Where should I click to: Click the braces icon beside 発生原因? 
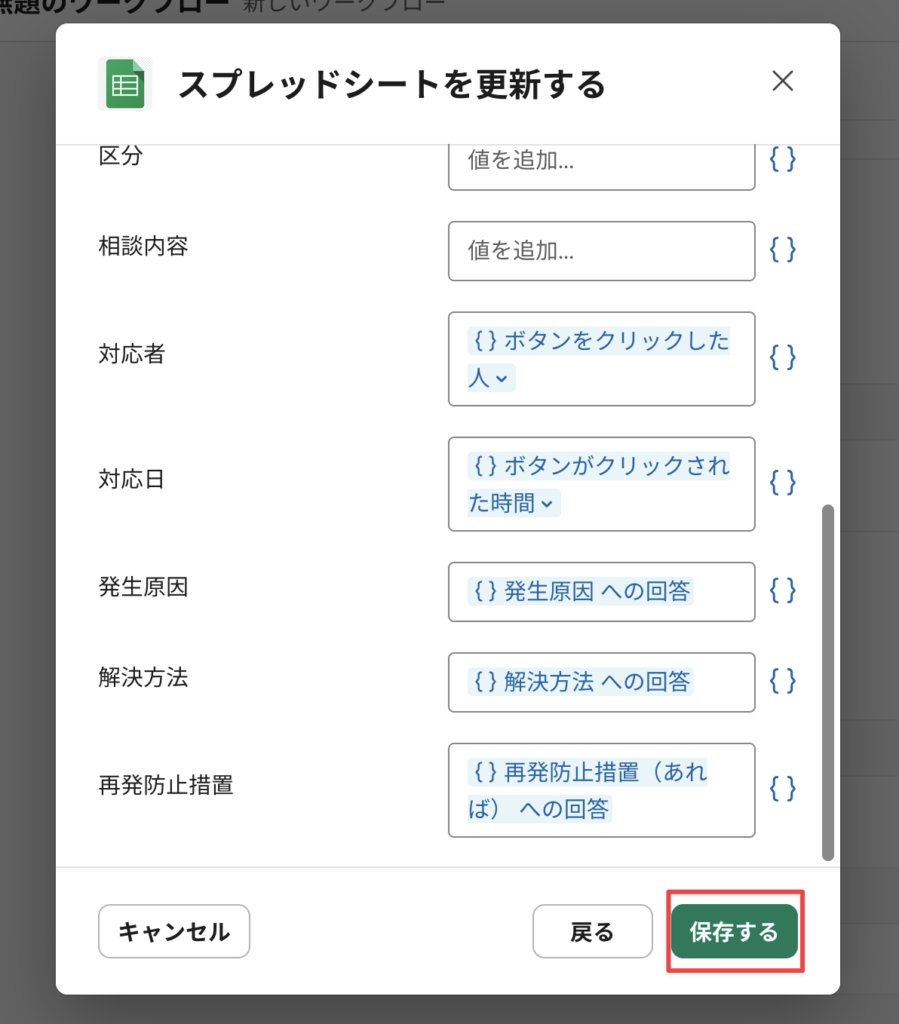(x=782, y=591)
